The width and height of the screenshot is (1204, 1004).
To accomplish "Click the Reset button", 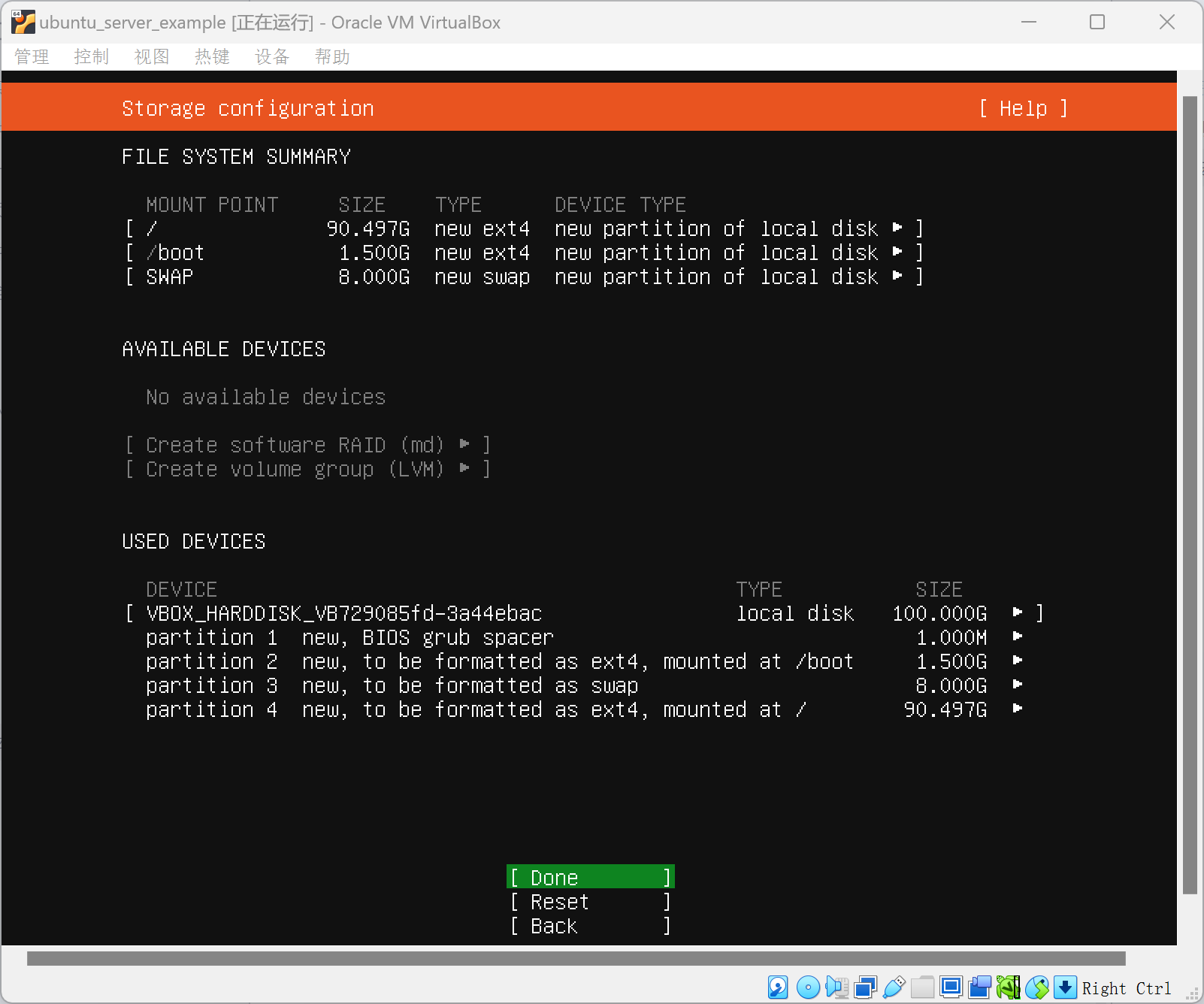I will (590, 902).
